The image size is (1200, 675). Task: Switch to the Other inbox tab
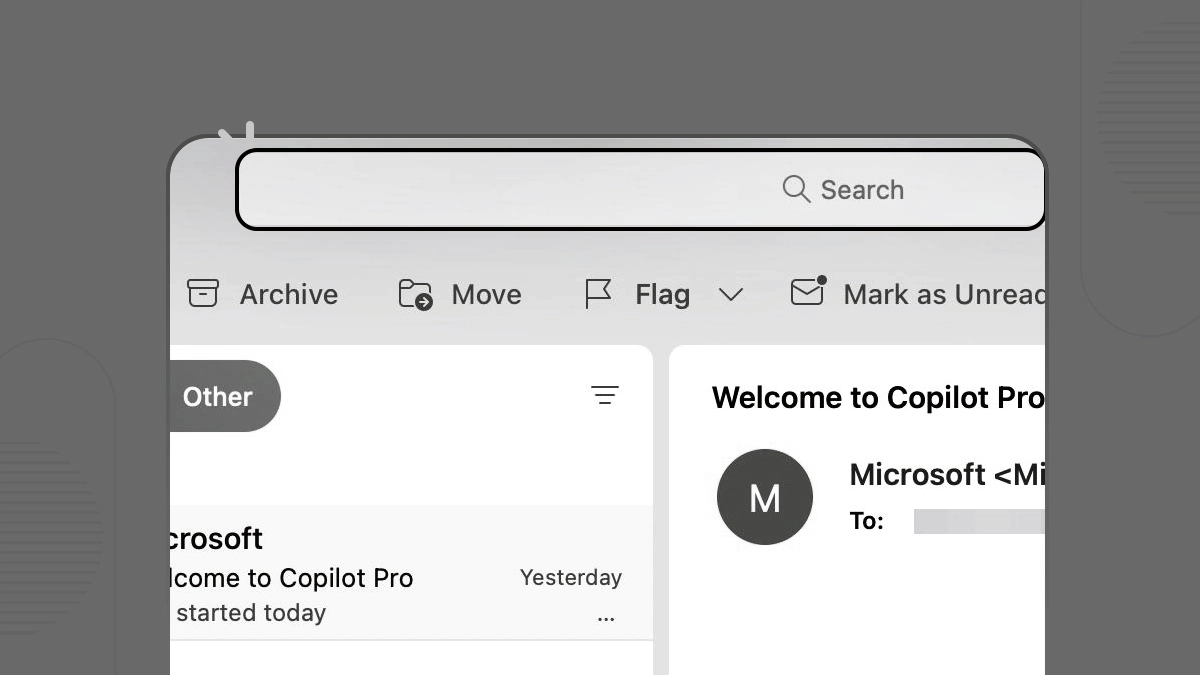point(224,396)
